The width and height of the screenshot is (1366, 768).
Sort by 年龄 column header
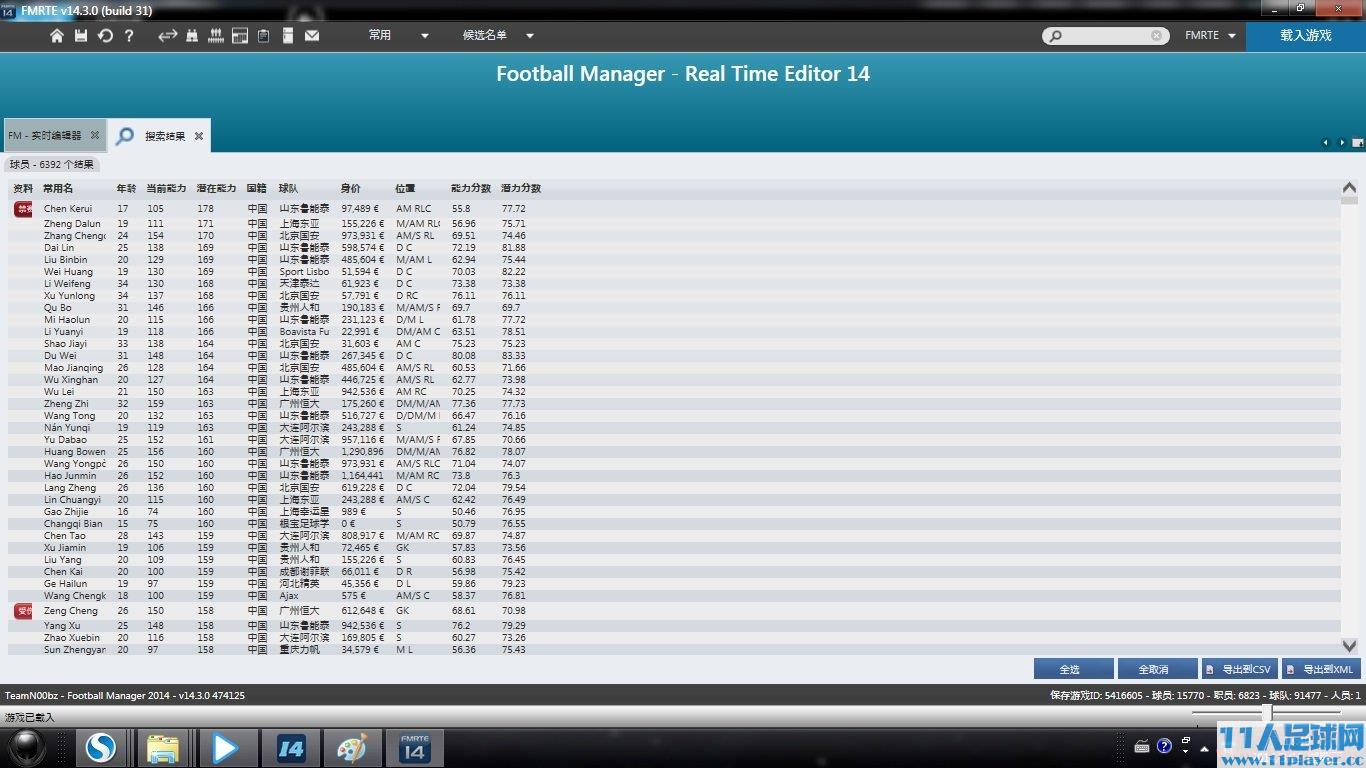click(x=126, y=188)
